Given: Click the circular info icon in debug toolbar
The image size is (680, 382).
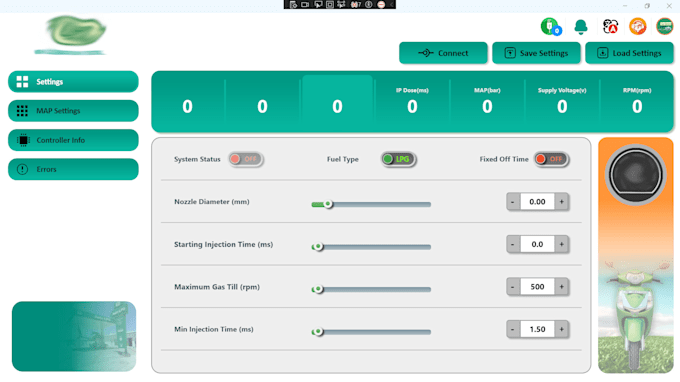Looking at the screenshot, I should 369,4.
